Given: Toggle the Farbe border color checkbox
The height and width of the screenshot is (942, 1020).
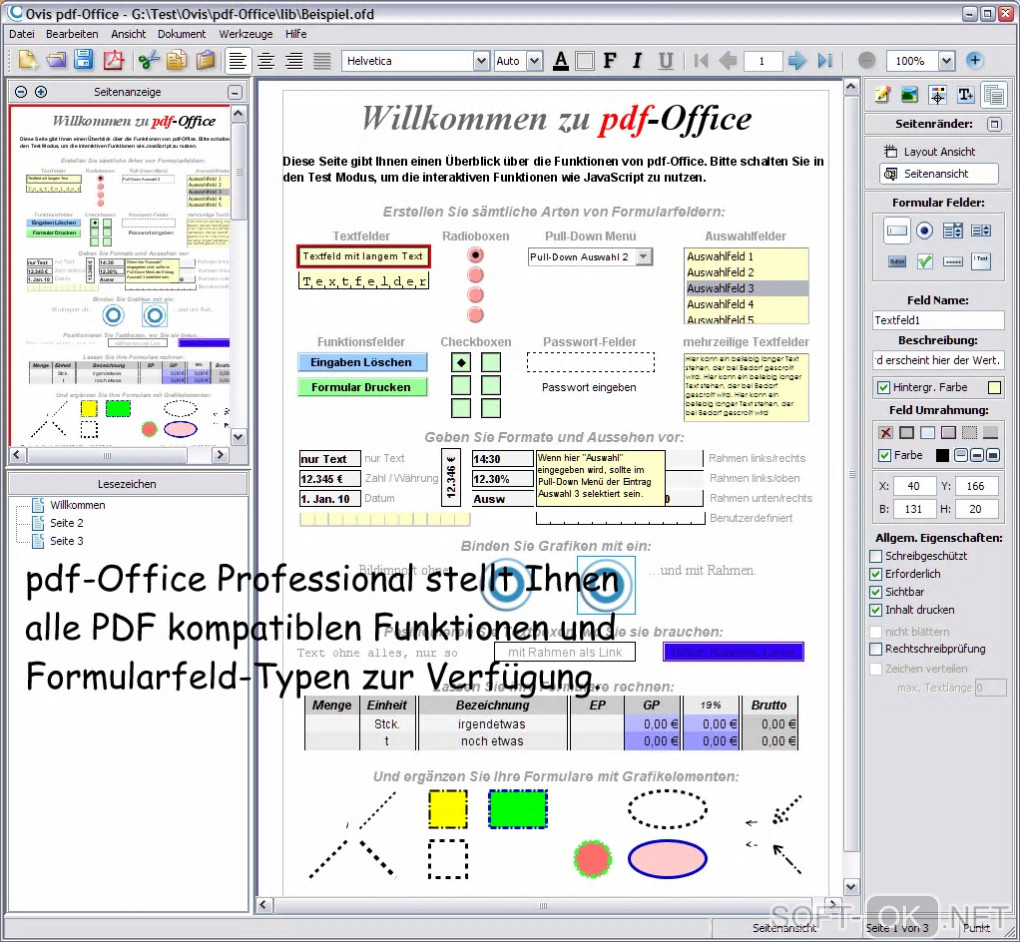Looking at the screenshot, I should point(884,455).
